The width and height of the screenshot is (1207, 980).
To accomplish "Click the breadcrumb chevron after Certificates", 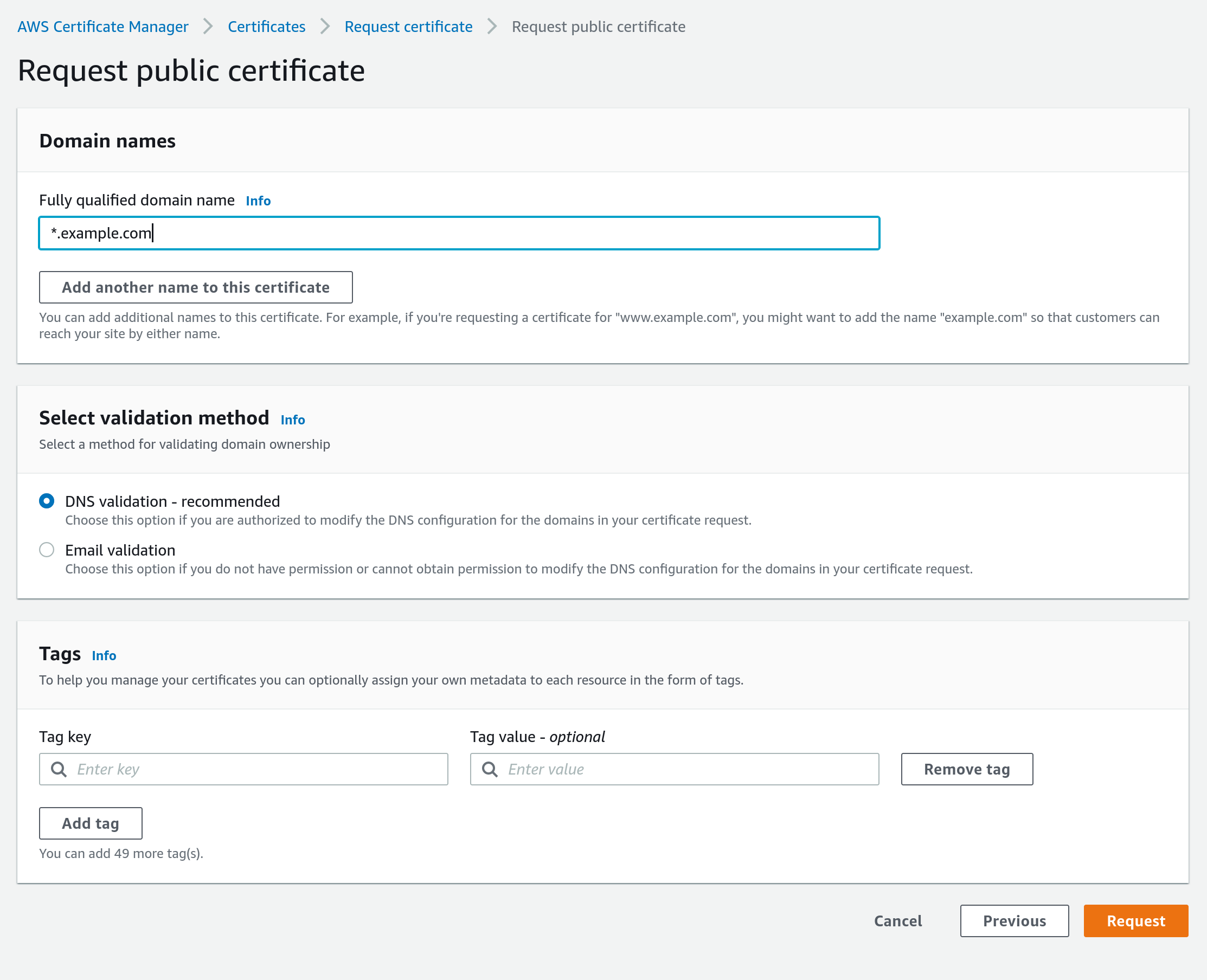I will 325,26.
